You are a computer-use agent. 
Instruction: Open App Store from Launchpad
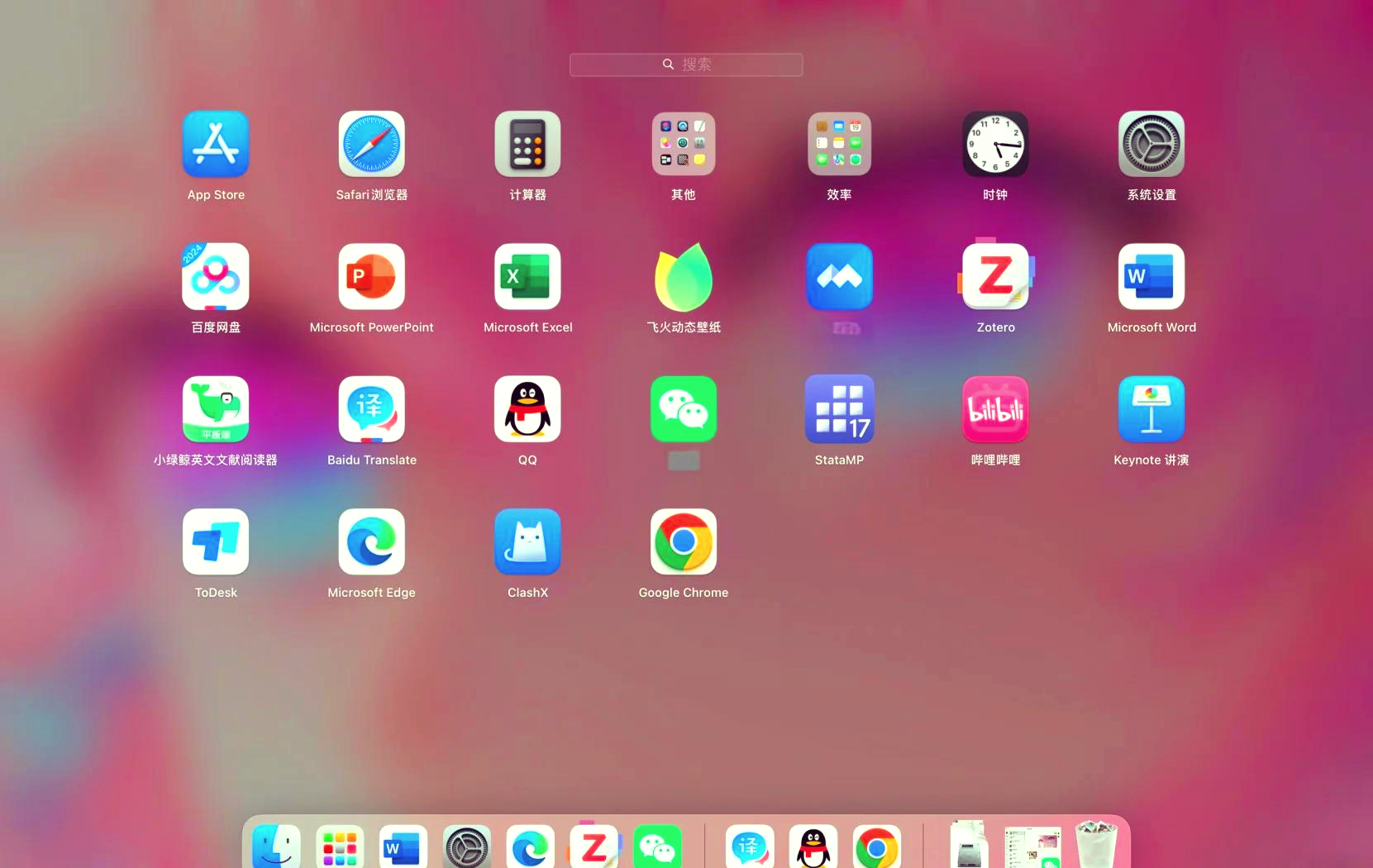[216, 145]
